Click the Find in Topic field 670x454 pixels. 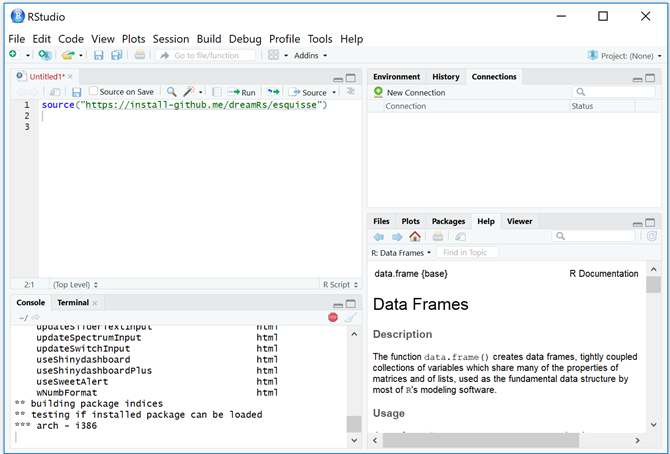coord(467,253)
